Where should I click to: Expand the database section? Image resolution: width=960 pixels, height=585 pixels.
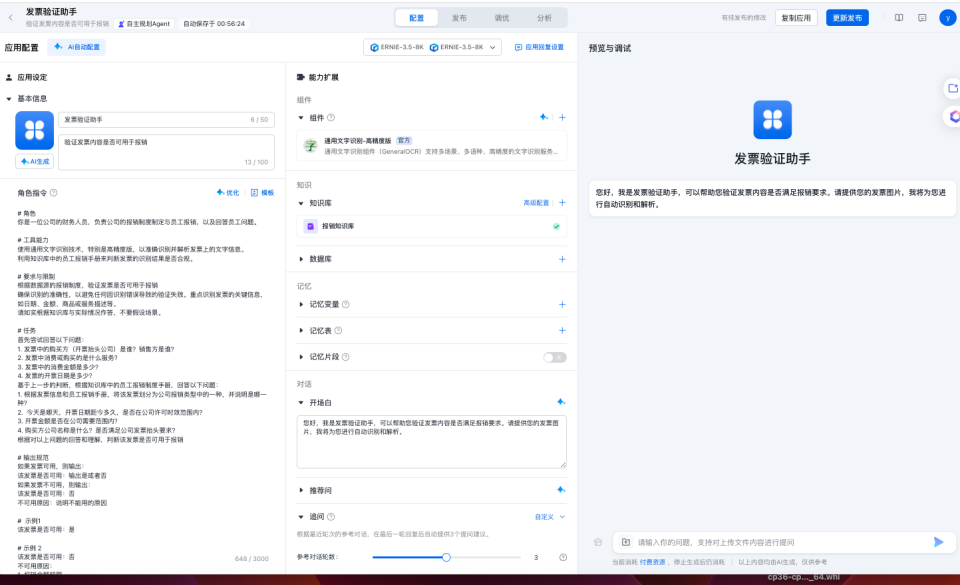pos(301,259)
